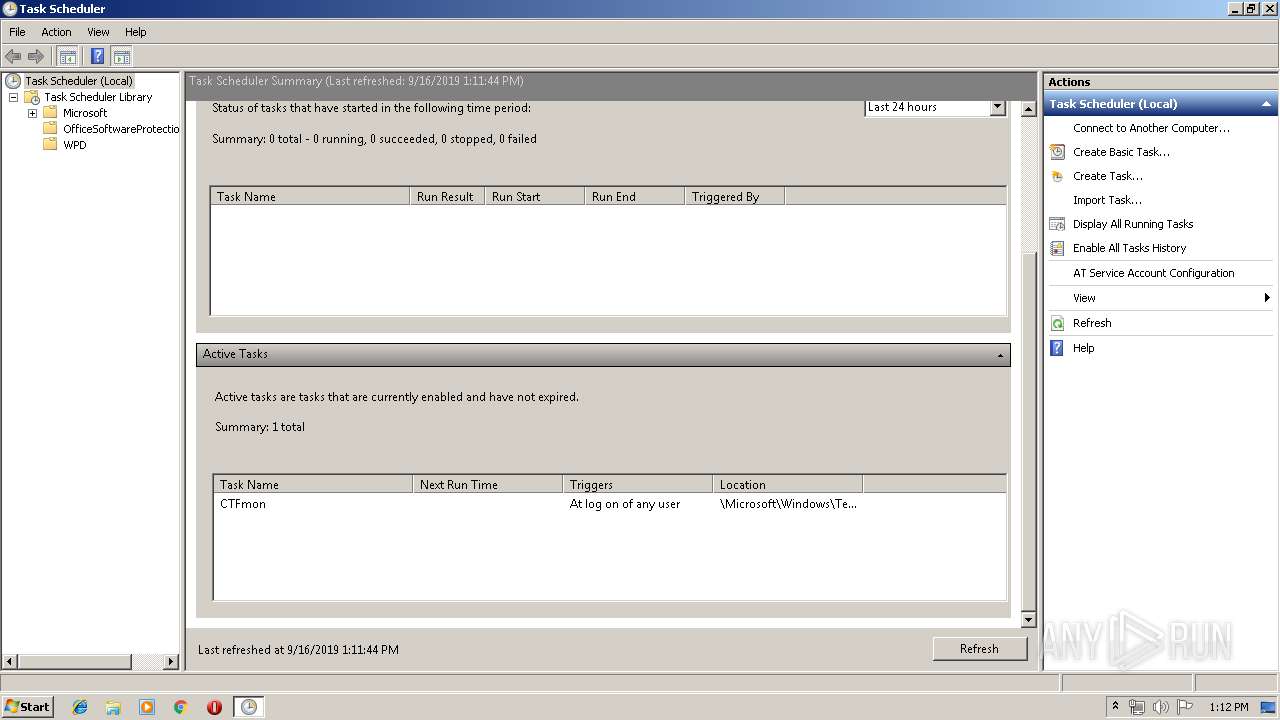Toggle Show/Hide Console Tree toolbar icon
This screenshot has width=1280, height=720.
(x=67, y=57)
